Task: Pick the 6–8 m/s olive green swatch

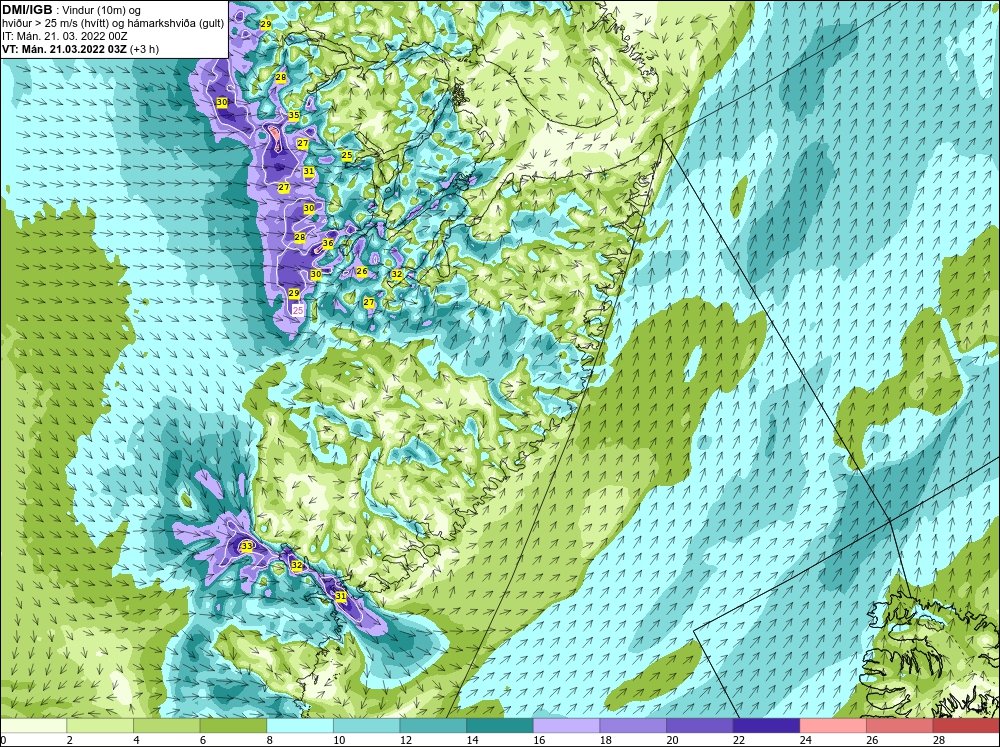Action: (x=233, y=725)
